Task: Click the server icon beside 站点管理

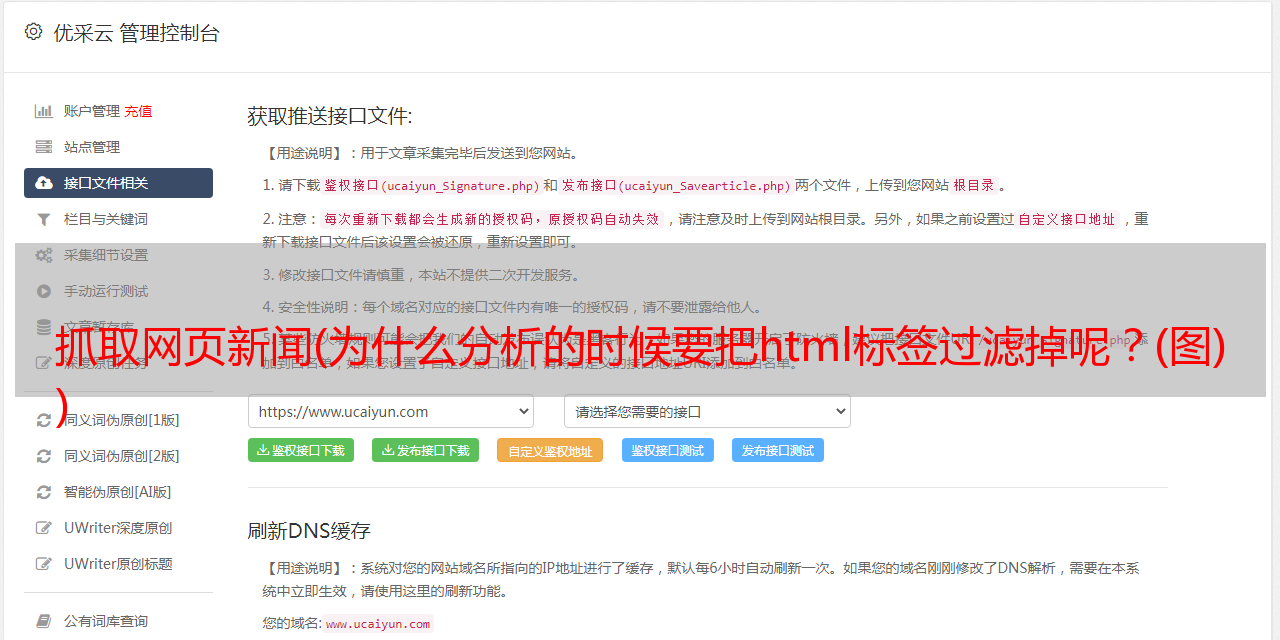Action: tap(44, 147)
